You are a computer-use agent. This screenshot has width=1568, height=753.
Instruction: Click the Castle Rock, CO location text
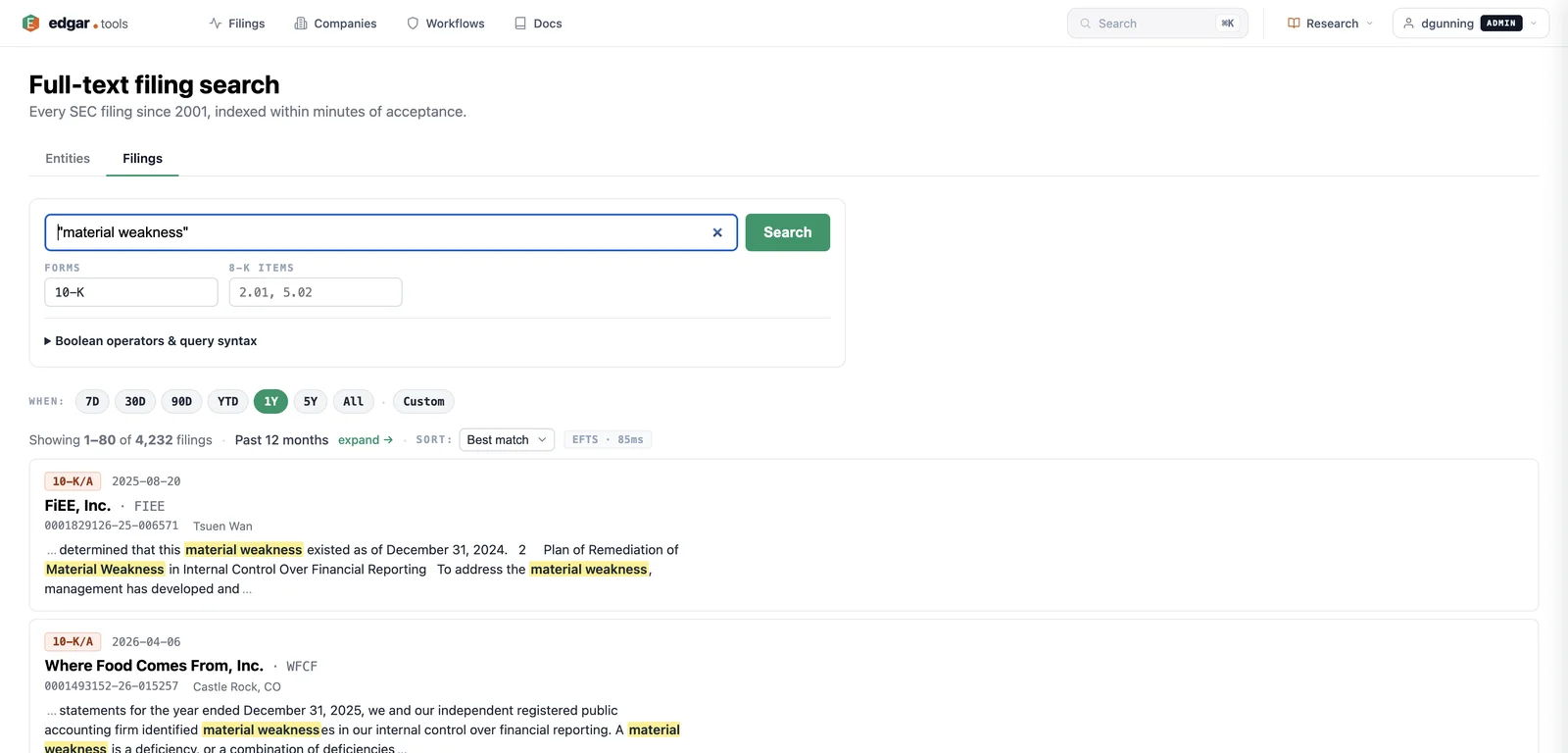click(x=237, y=687)
